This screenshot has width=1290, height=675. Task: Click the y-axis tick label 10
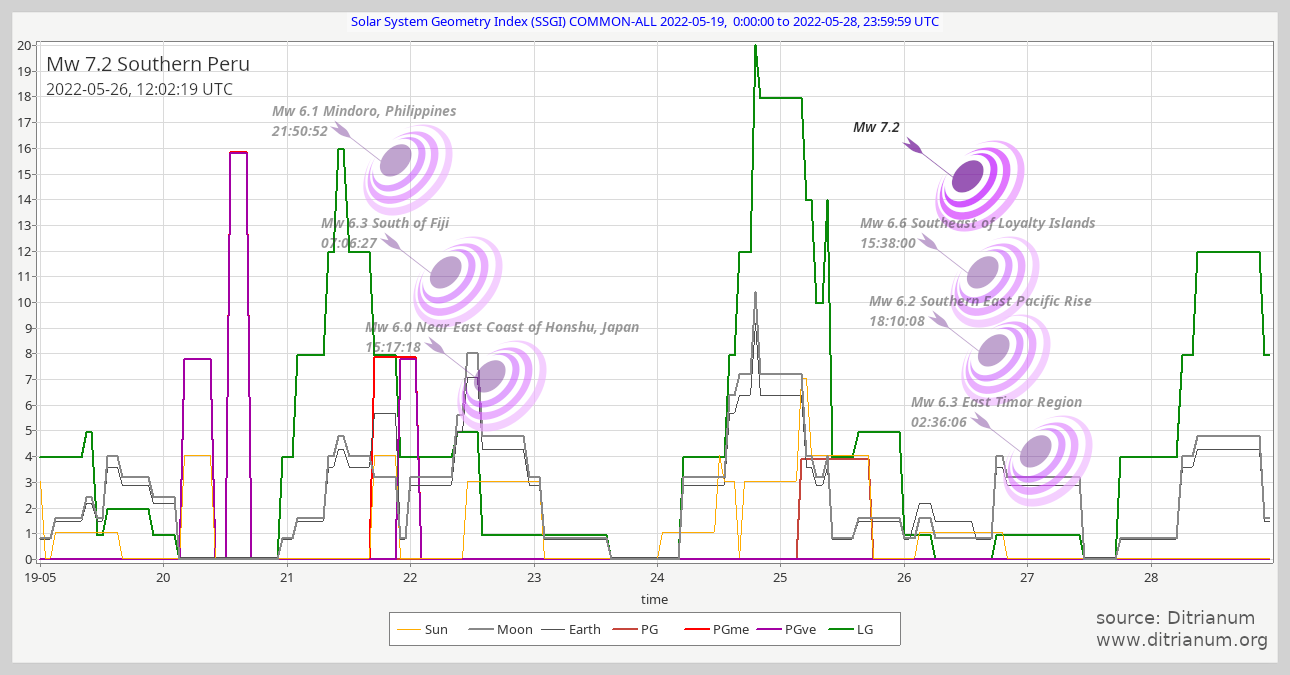click(x=24, y=302)
